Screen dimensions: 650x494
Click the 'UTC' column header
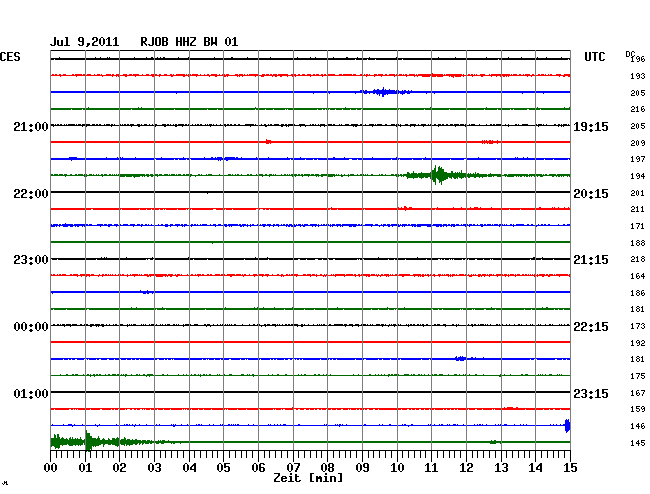(x=594, y=57)
